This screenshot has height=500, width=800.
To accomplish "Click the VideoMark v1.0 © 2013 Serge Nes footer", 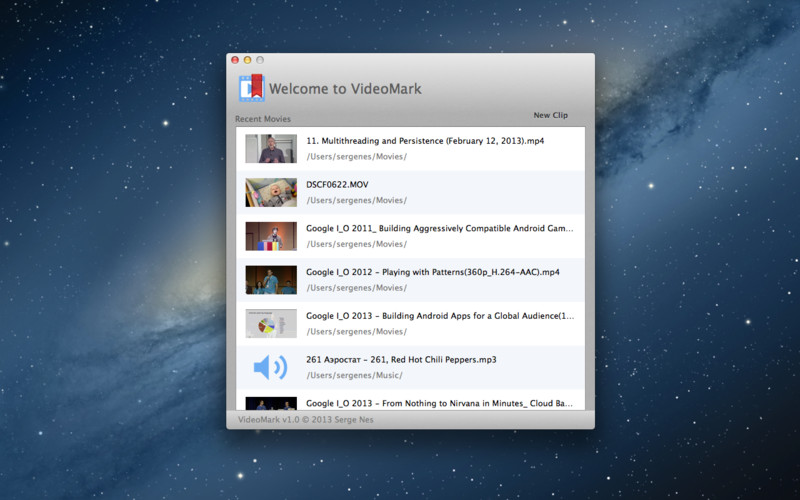I will click(x=306, y=420).
